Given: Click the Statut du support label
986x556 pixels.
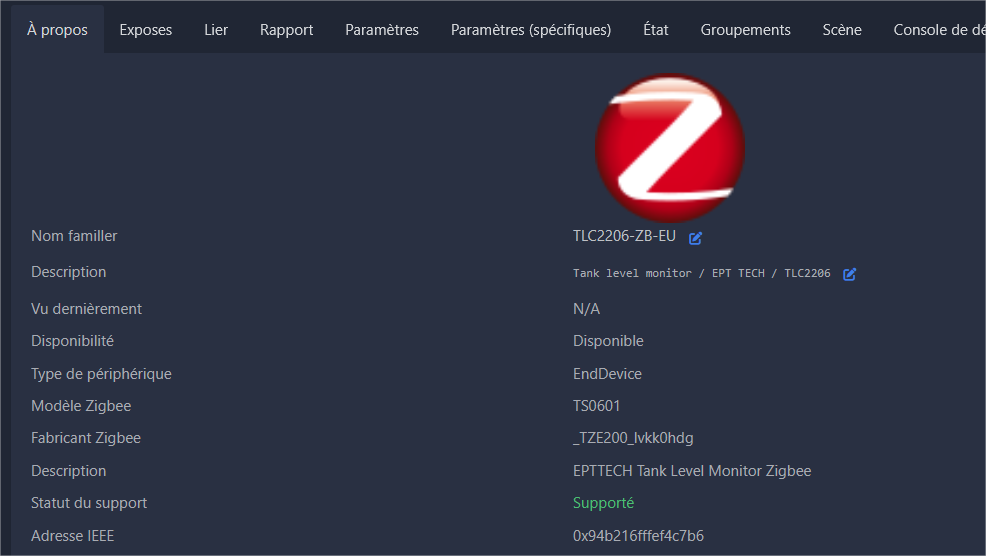Looking at the screenshot, I should pos(89,503).
